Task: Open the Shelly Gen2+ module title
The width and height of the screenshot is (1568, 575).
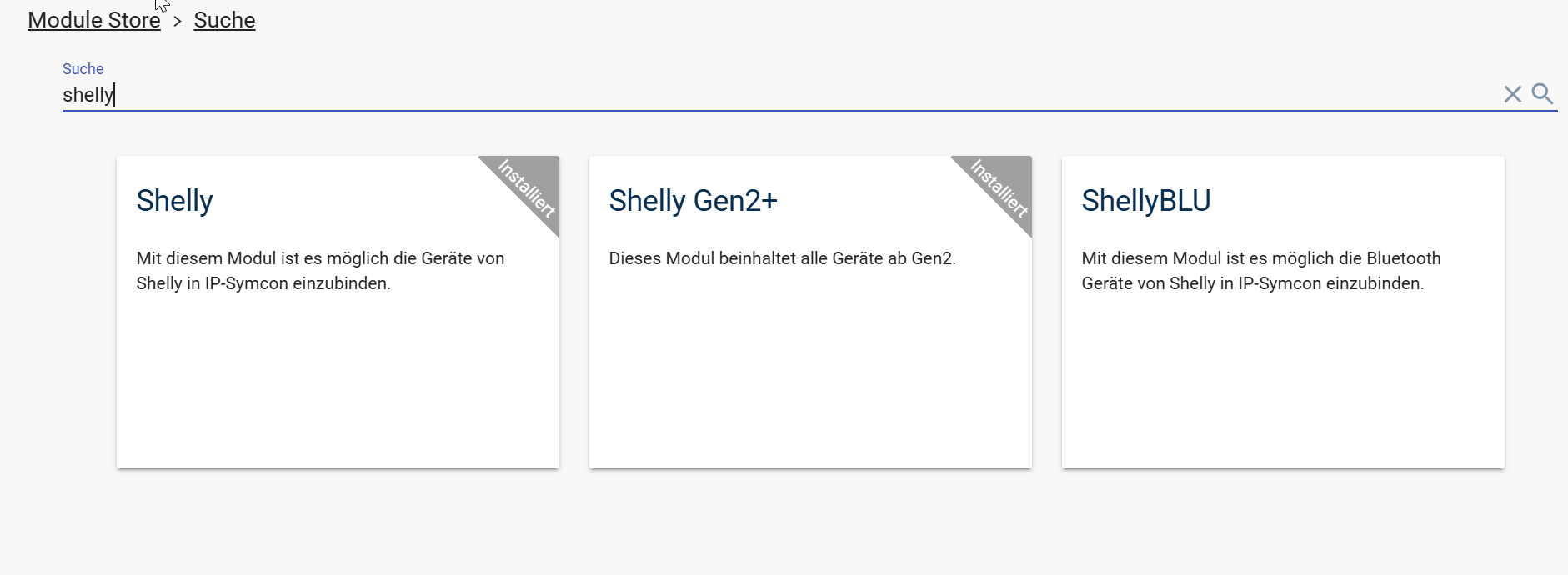Action: [693, 201]
